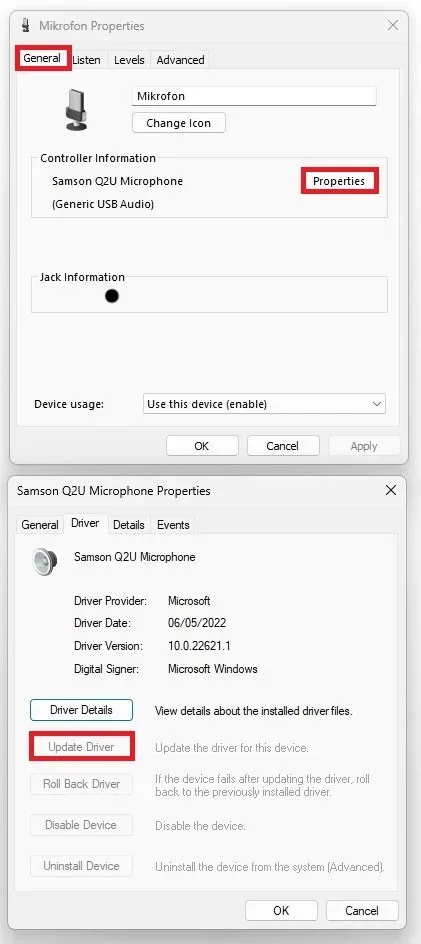Switch to the Levels tab
This screenshot has height=944, width=421.
point(129,60)
